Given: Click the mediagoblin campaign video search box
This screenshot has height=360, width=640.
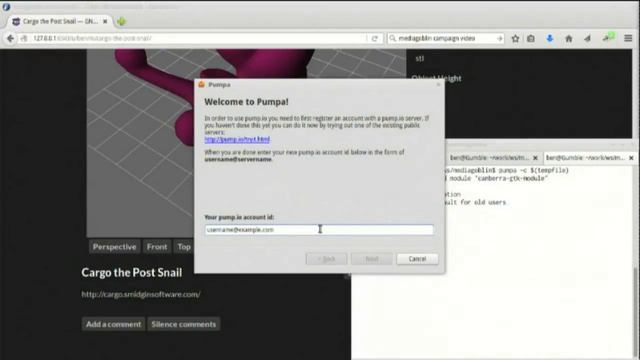Looking at the screenshot, I should pos(445,38).
